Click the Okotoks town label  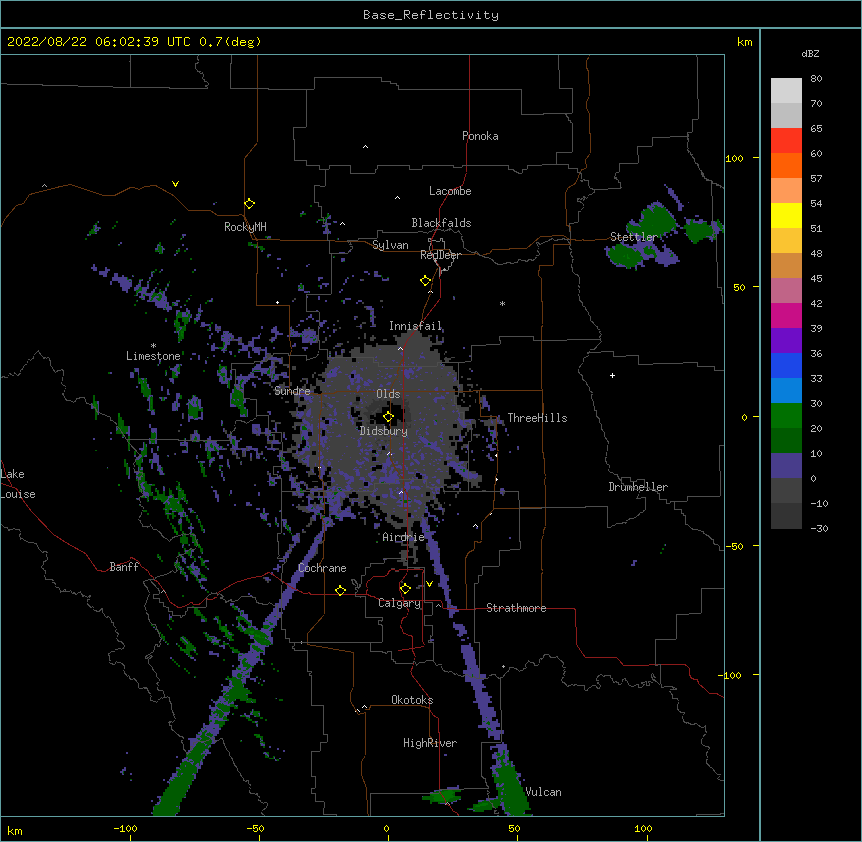412,700
